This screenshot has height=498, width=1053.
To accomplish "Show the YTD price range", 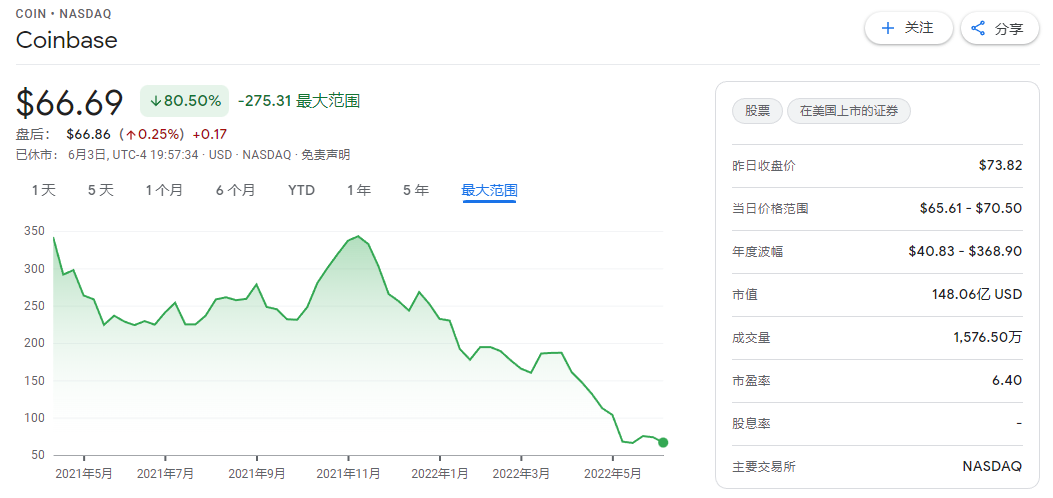I will (301, 190).
